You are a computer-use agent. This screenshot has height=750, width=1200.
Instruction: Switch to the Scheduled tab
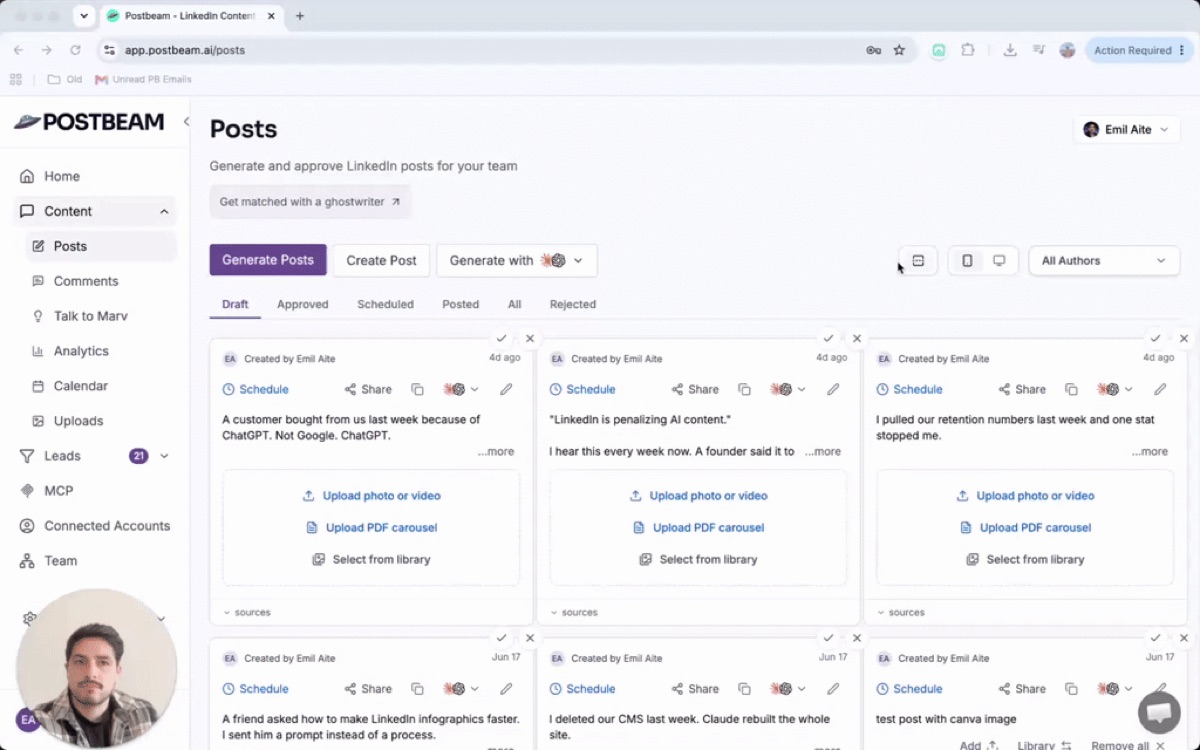(x=385, y=304)
